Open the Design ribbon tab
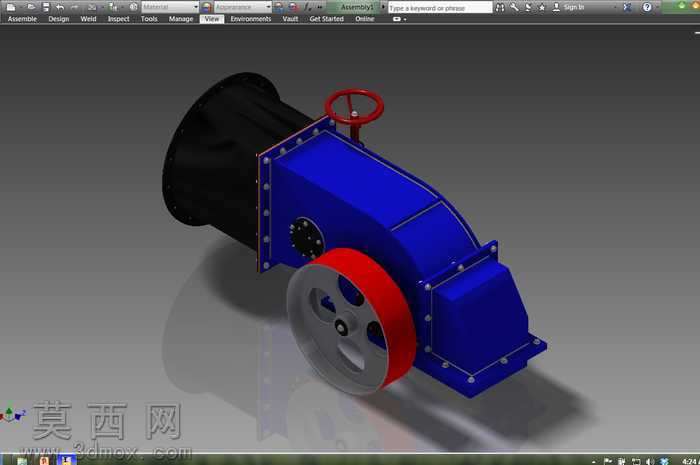The width and height of the screenshot is (700, 465). click(58, 19)
